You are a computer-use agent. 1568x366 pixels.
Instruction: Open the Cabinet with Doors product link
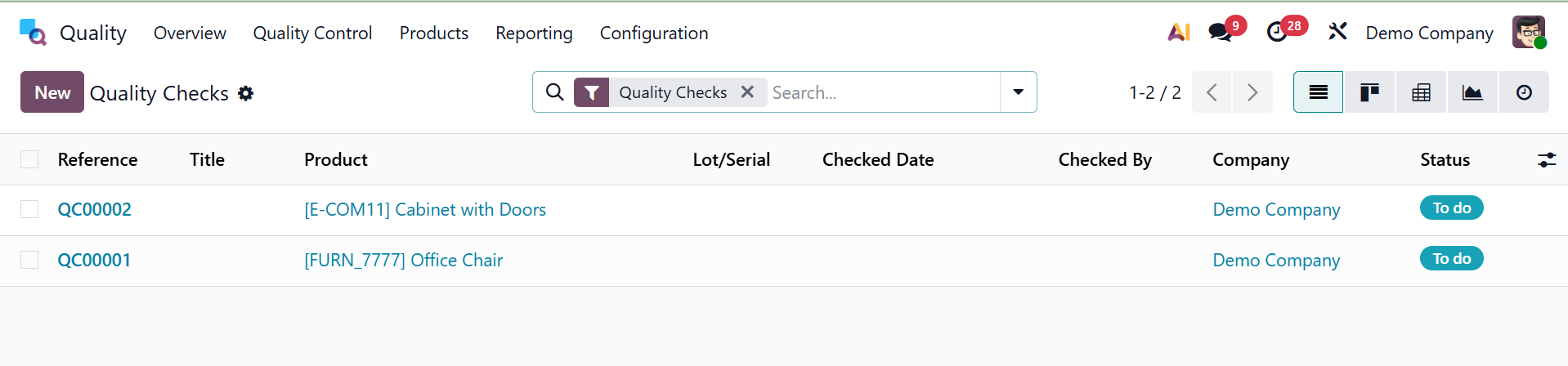425,210
